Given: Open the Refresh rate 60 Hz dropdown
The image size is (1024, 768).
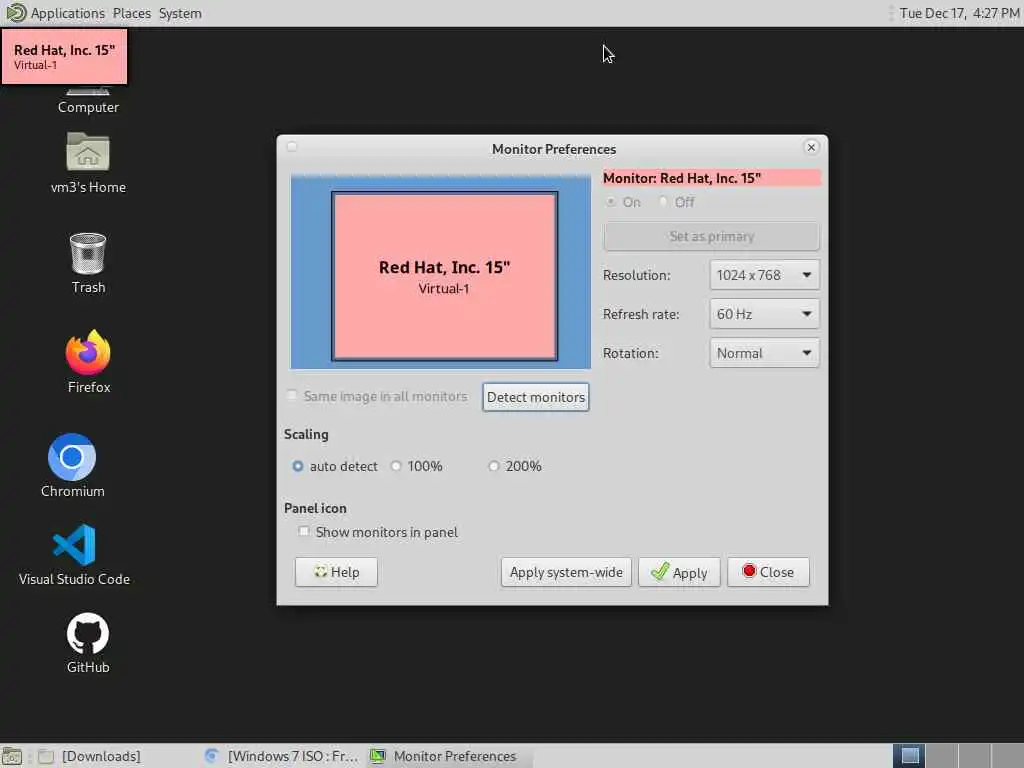Looking at the screenshot, I should tap(764, 314).
